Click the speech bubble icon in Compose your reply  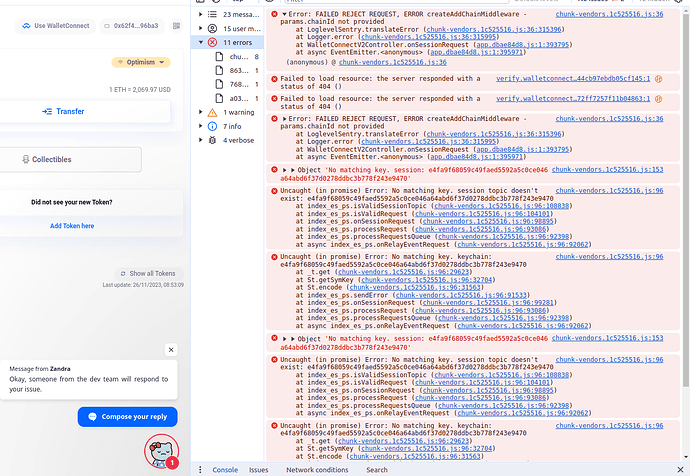point(92,417)
